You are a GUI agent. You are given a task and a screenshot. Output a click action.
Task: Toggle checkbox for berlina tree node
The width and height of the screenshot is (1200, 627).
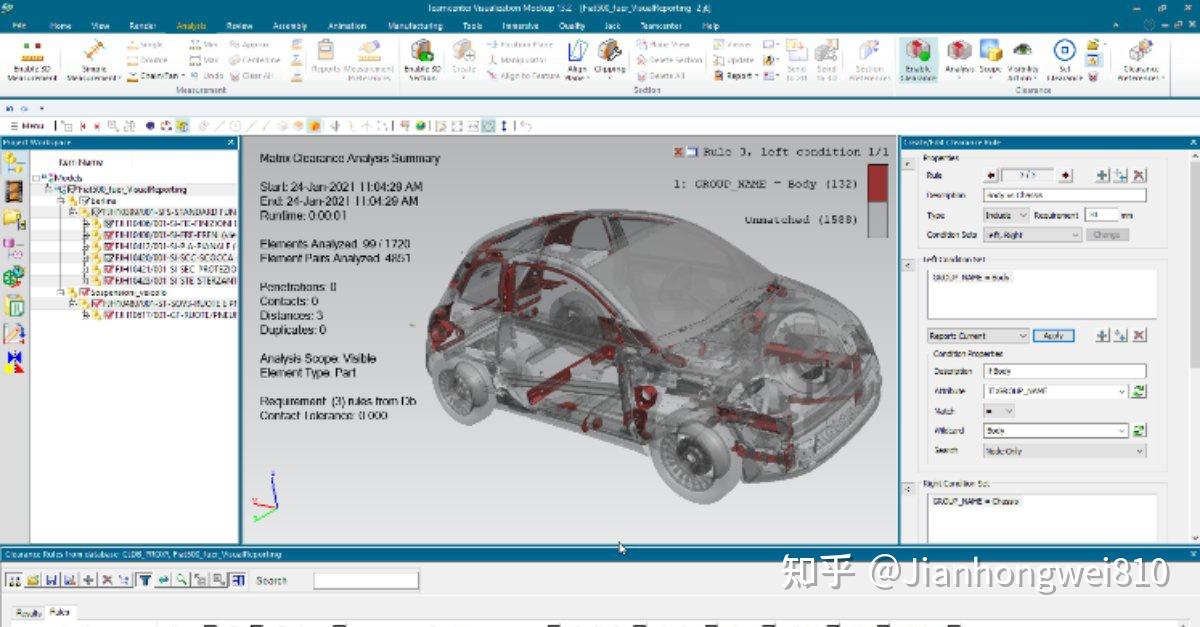84,200
